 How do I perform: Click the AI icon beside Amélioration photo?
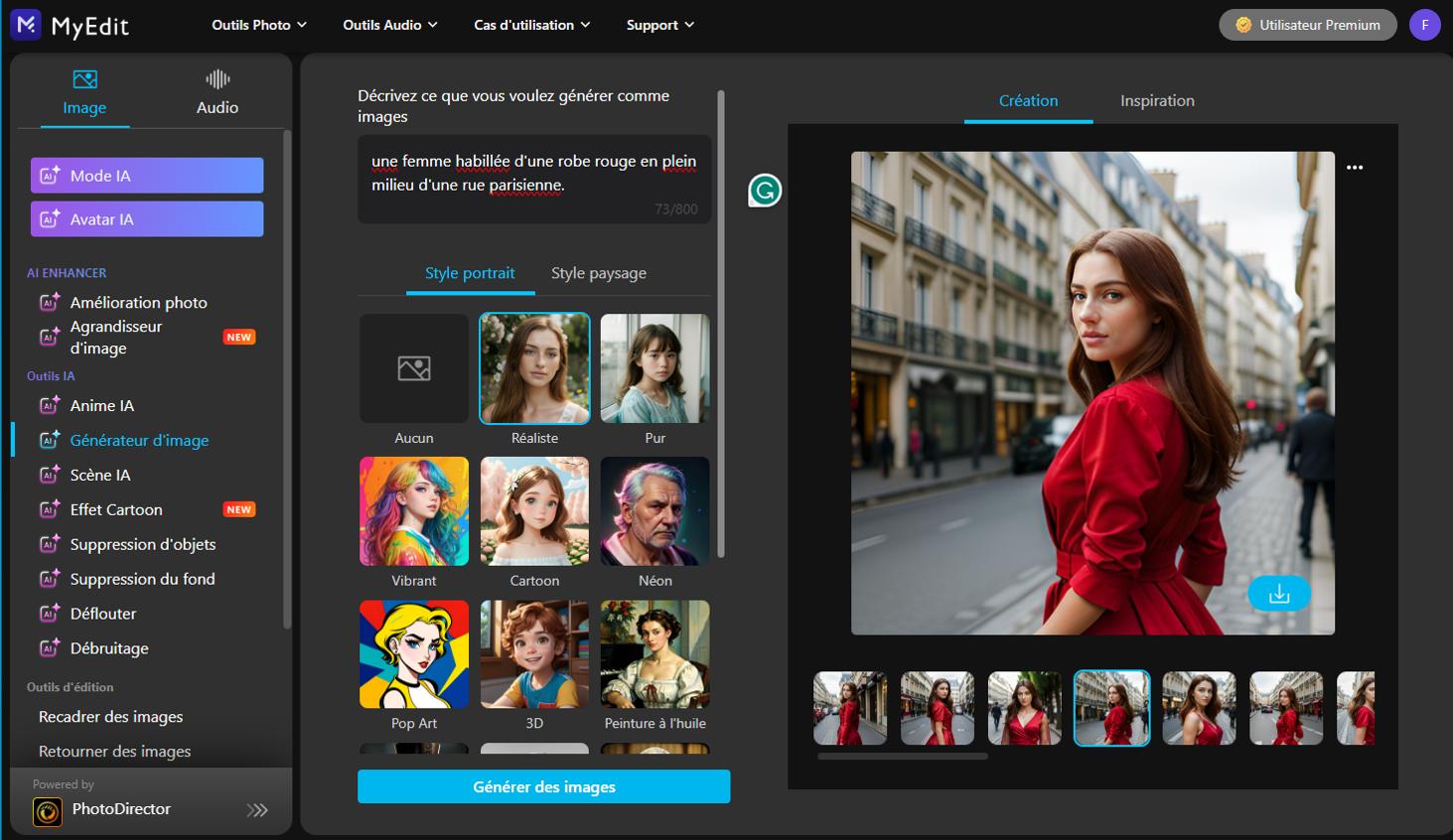coord(50,302)
